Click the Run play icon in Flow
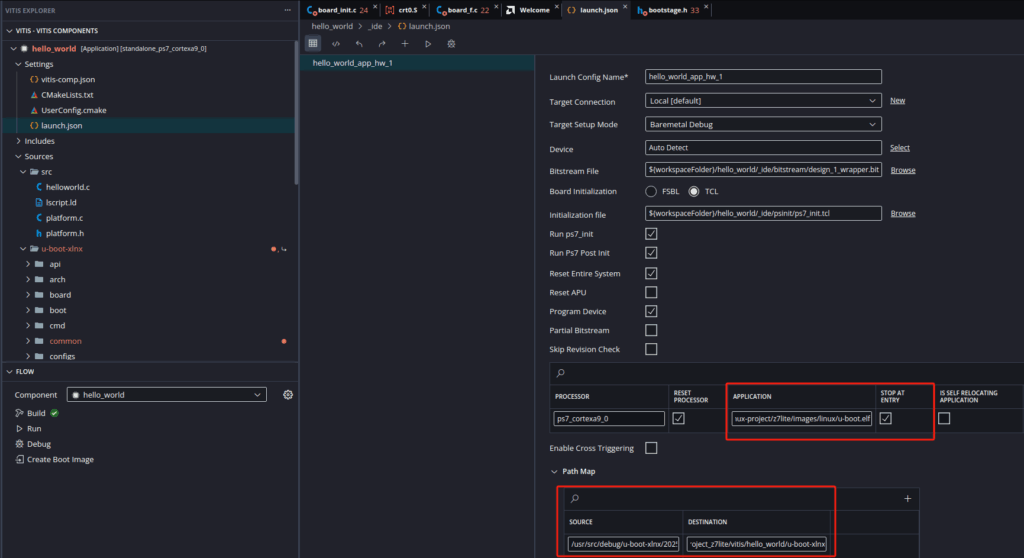This screenshot has width=1024, height=558. pos(20,429)
